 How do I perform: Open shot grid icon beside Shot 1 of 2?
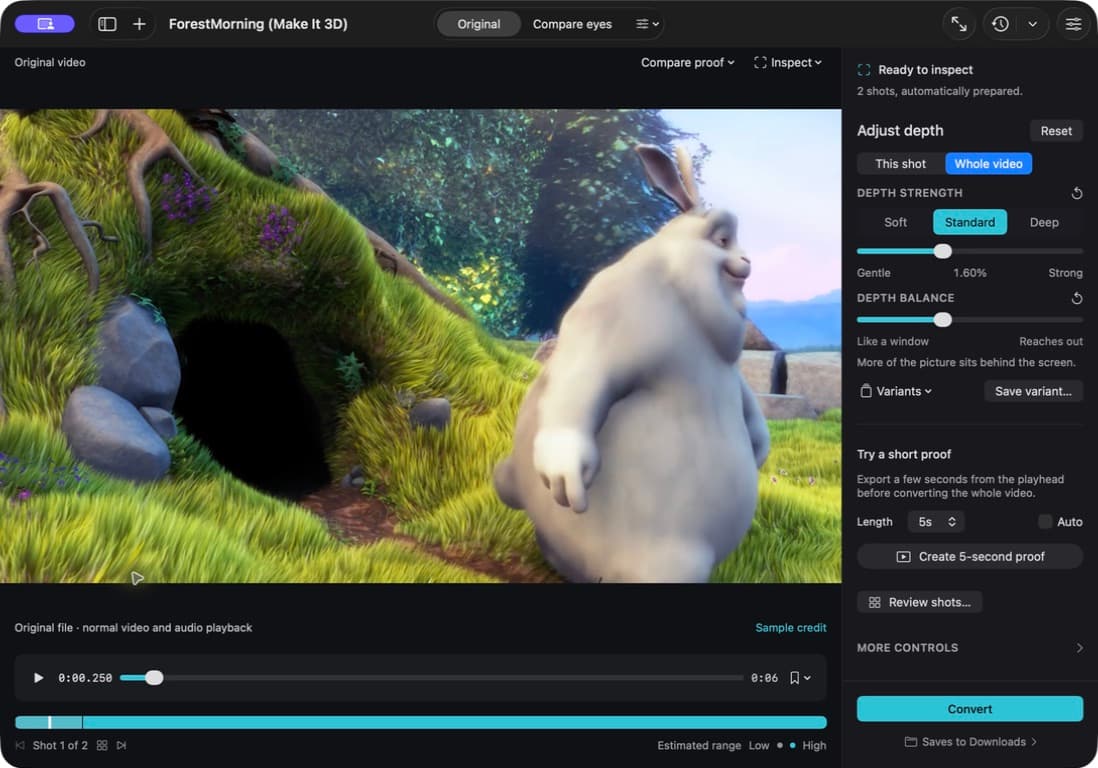pos(102,746)
